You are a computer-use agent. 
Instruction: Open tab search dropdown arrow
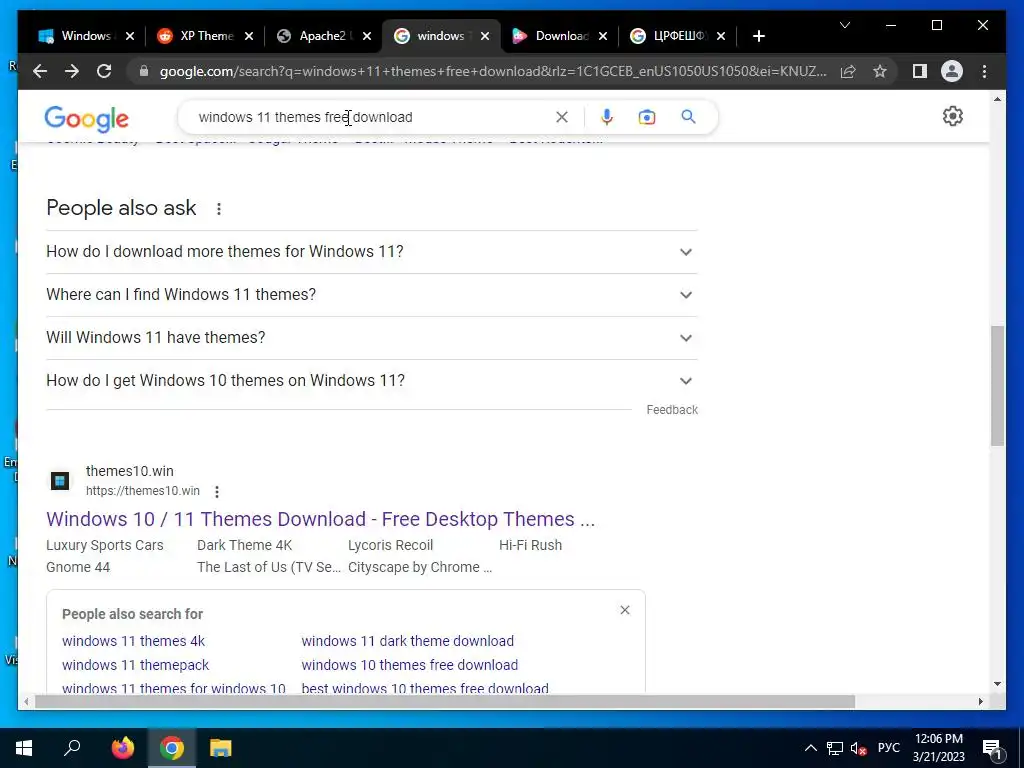pos(844,25)
